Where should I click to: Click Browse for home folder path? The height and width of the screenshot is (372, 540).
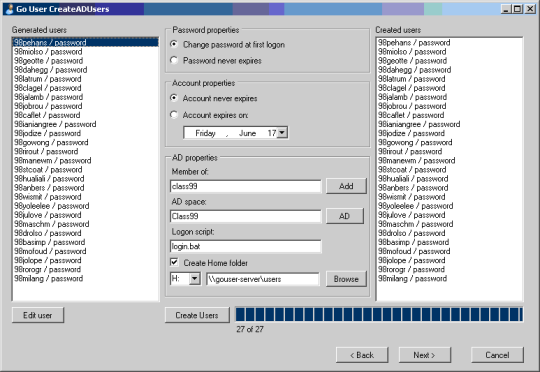tap(346, 279)
